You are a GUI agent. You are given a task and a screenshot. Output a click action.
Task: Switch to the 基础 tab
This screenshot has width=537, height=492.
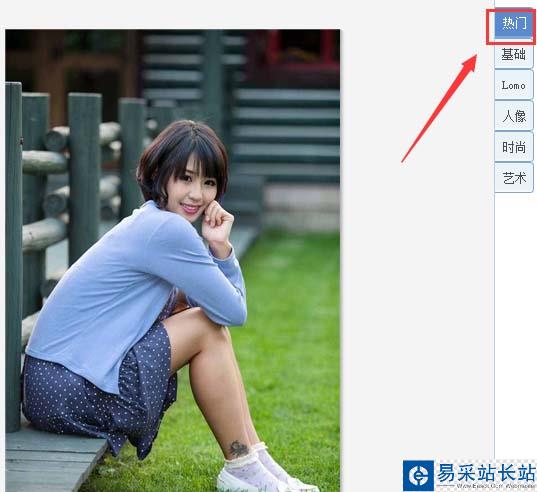[514, 55]
